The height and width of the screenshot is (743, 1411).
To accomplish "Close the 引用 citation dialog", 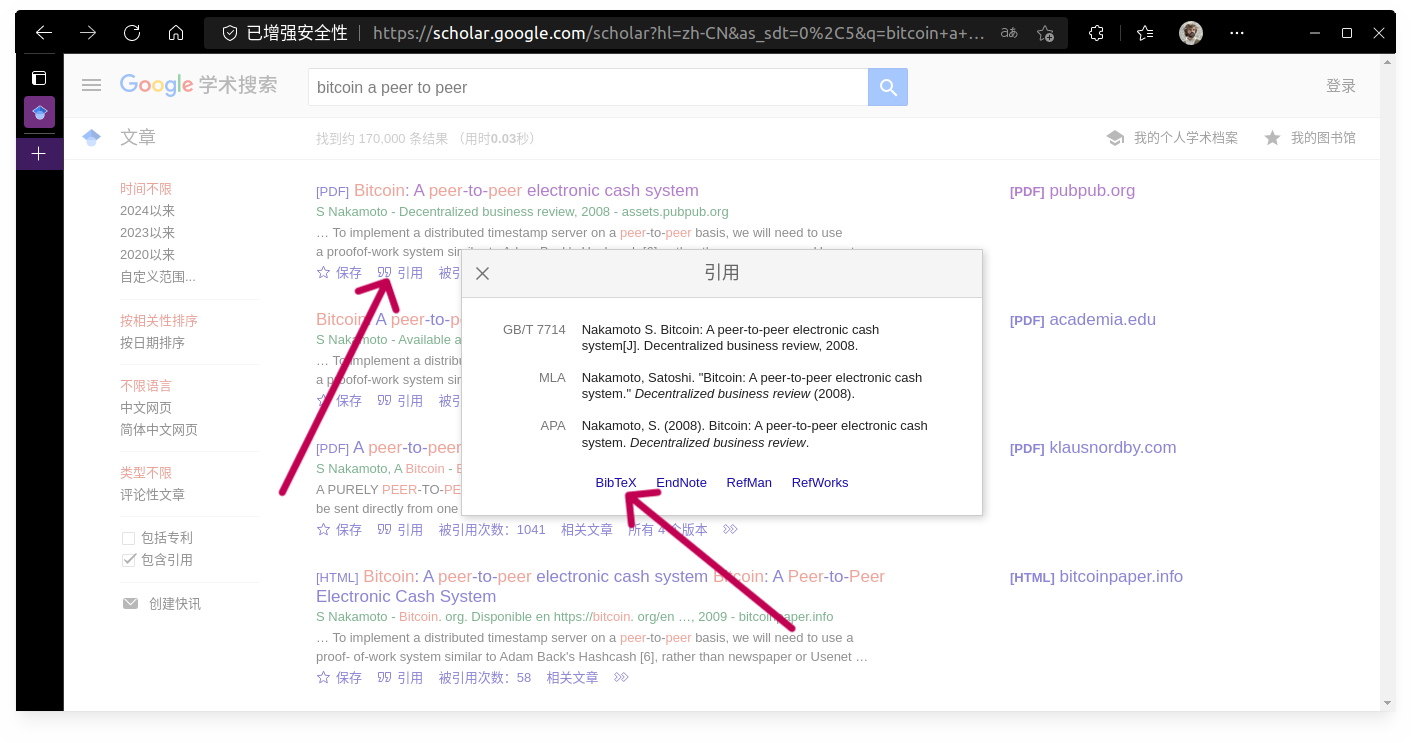I will pos(482,273).
